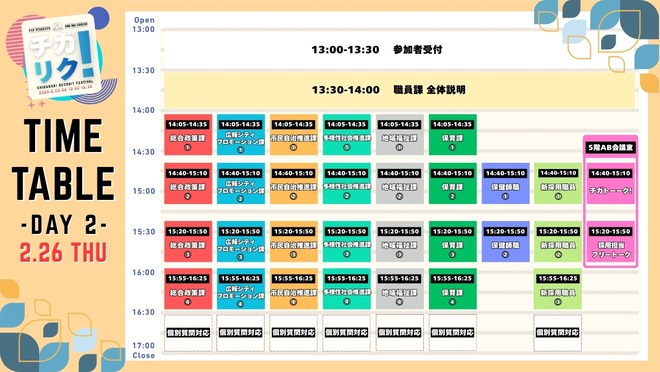Select the 13:00-13:30 参加者受付 block
The image size is (660, 372).
[399, 49]
